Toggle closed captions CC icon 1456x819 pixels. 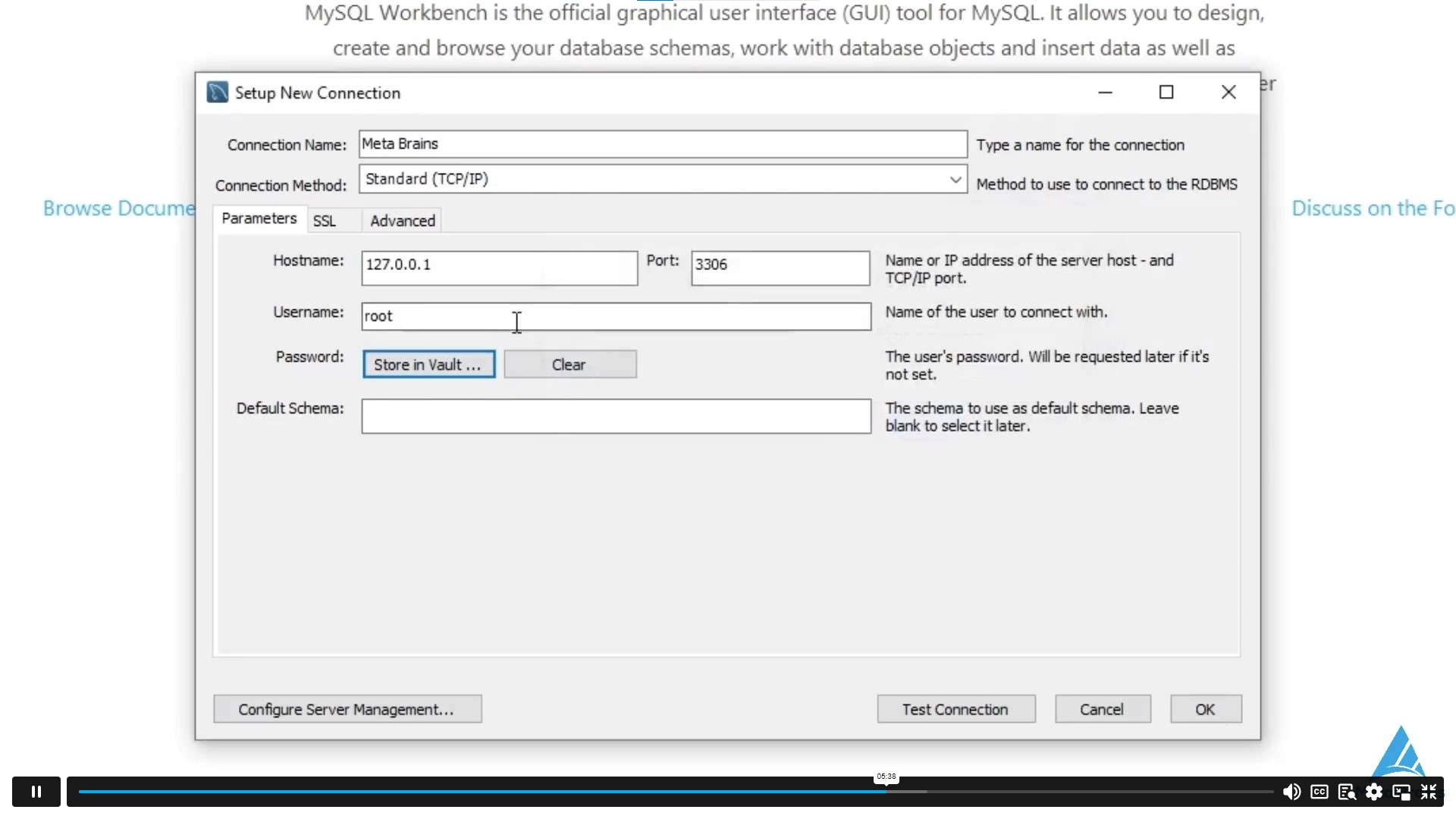(1319, 792)
